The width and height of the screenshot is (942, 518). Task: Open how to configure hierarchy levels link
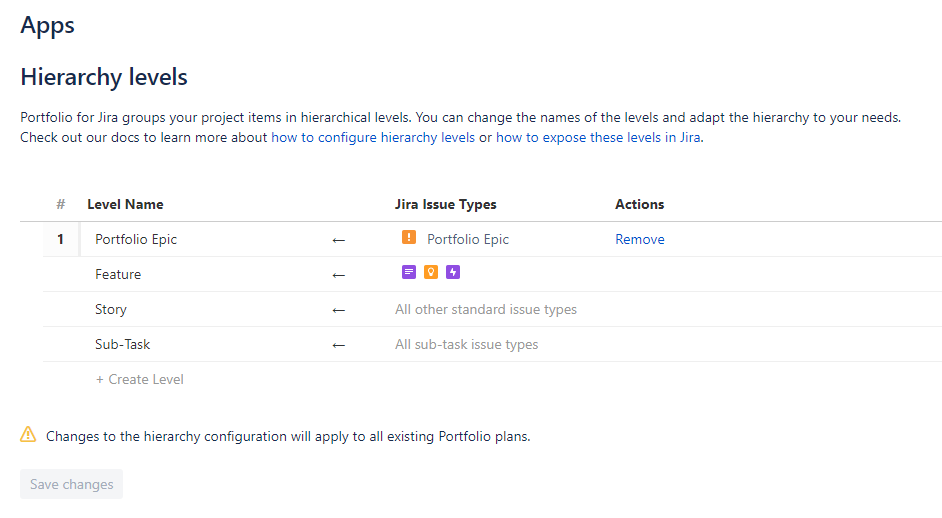(373, 138)
